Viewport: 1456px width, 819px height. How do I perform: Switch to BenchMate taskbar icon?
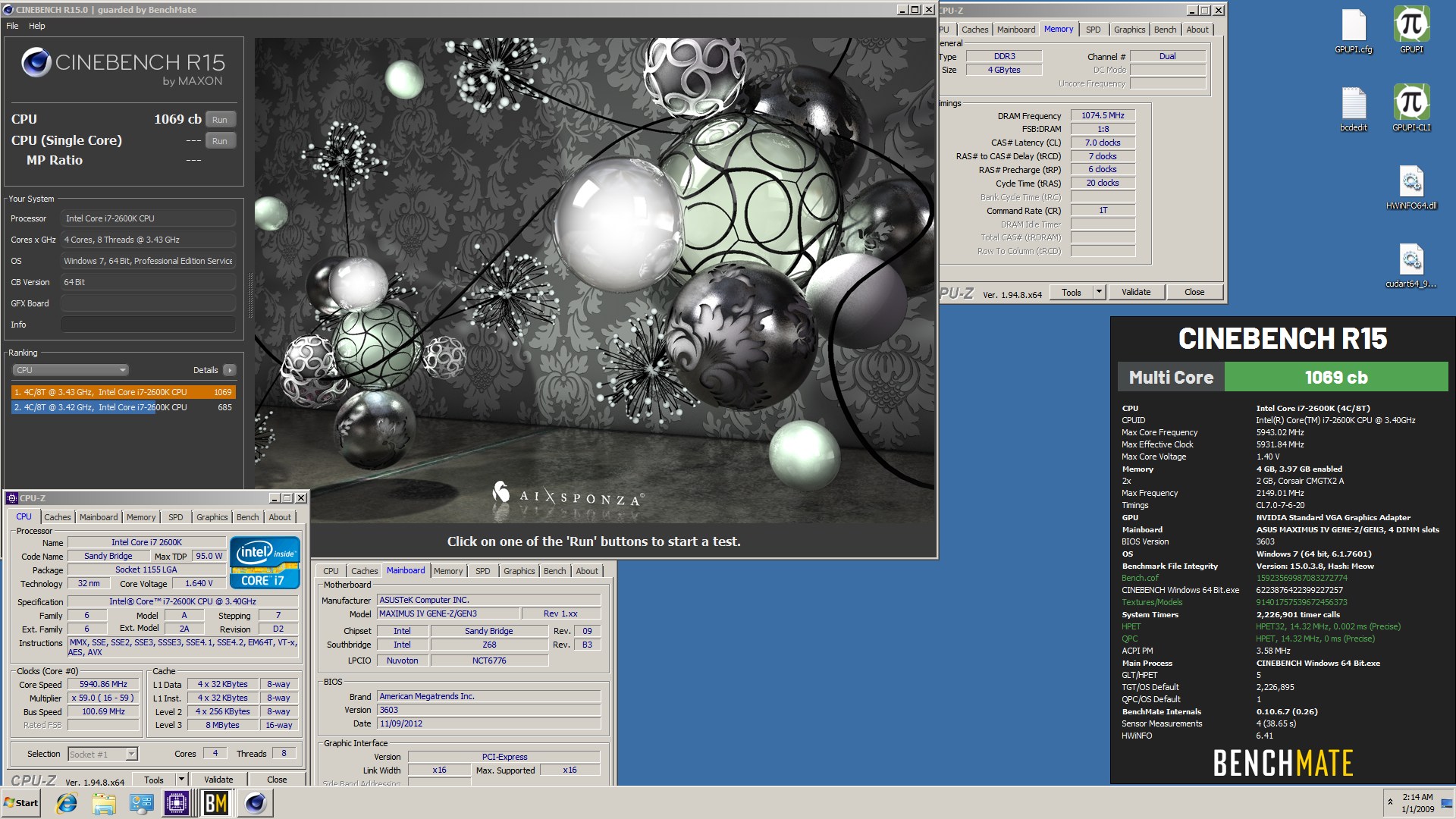pos(216,803)
